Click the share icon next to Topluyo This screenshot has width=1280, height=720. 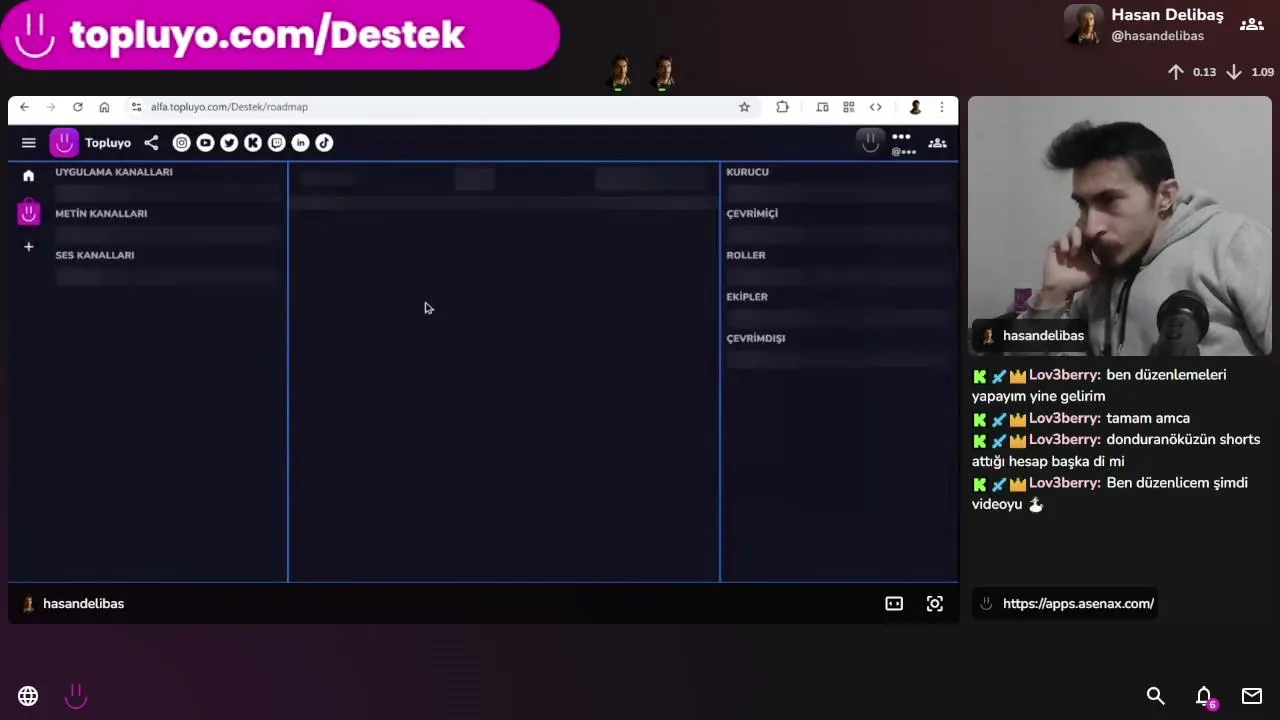151,143
